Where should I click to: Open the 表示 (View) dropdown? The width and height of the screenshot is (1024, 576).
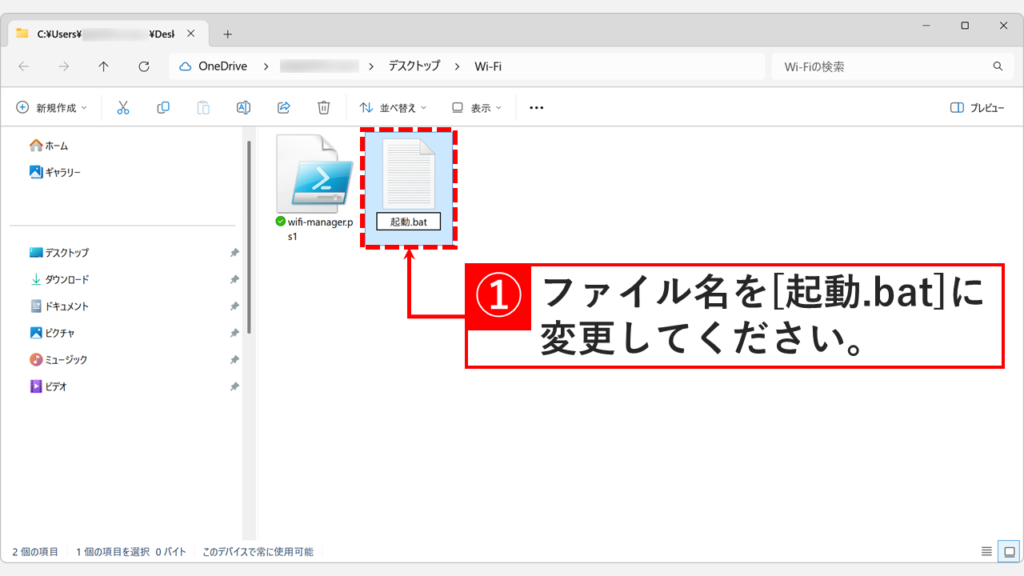click(x=474, y=107)
